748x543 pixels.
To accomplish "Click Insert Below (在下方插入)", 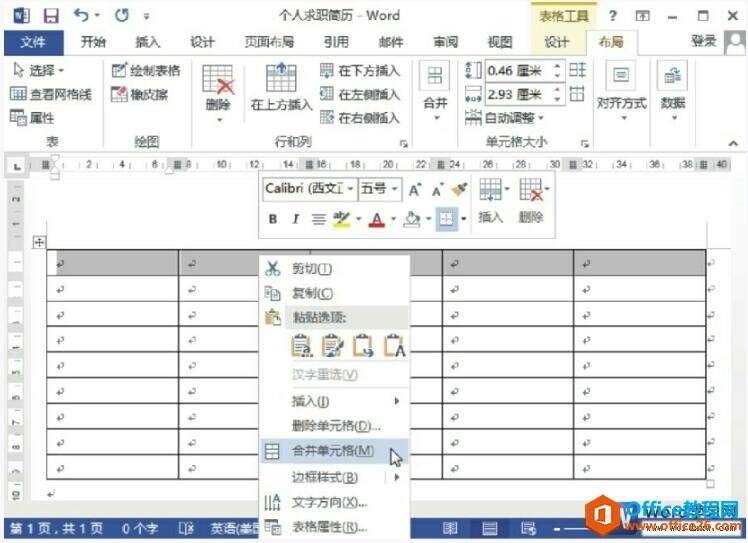I will coord(360,71).
